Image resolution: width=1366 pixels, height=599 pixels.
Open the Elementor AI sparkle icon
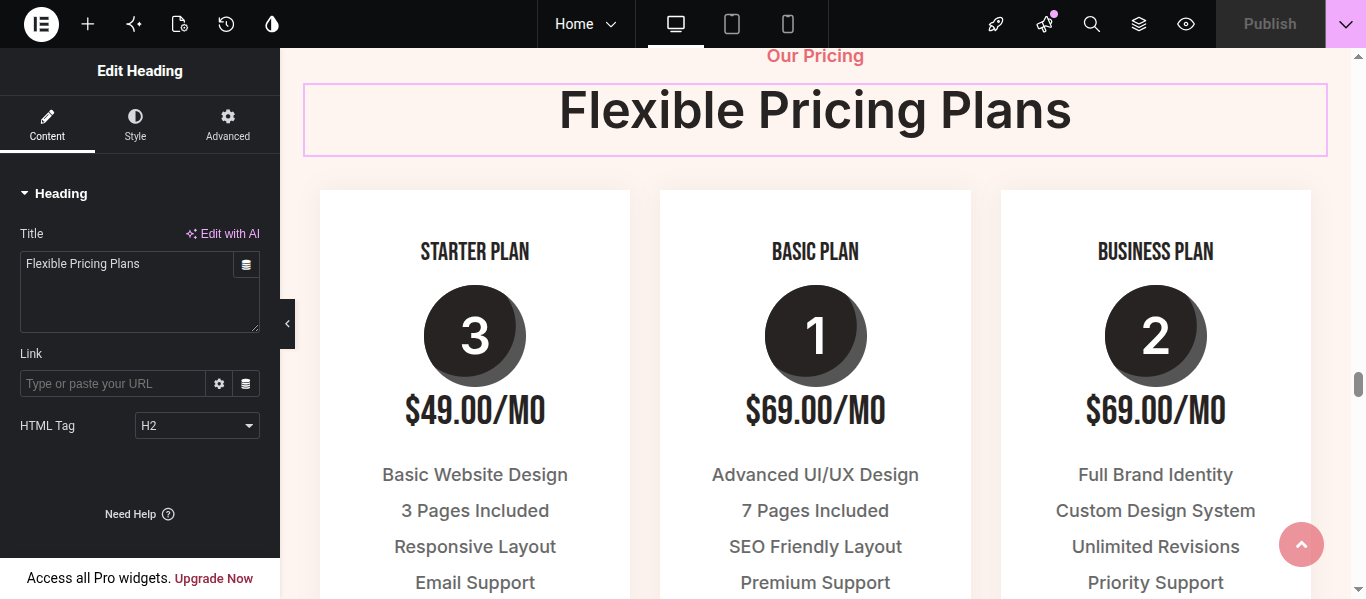(134, 24)
